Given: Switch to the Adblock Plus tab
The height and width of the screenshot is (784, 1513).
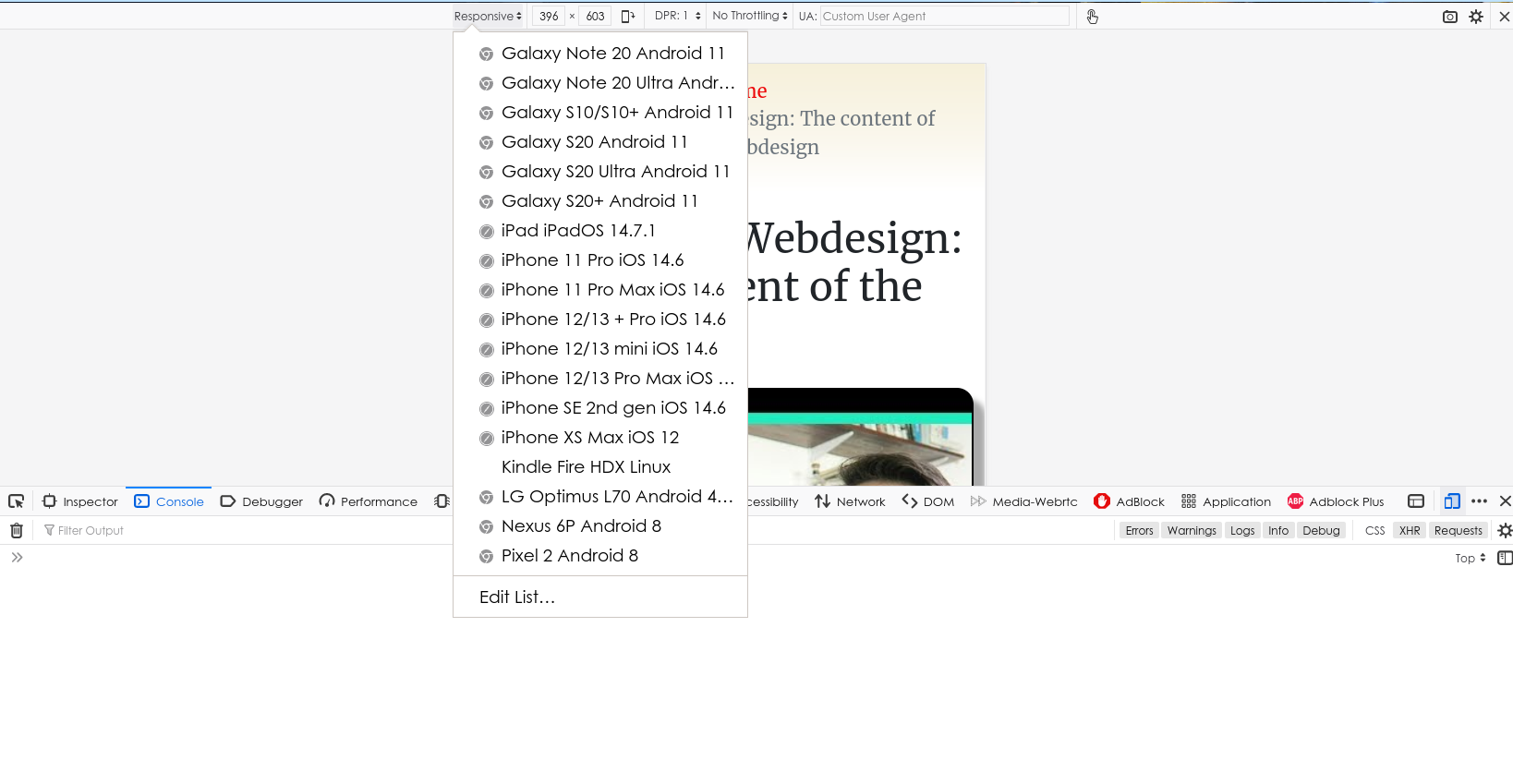Looking at the screenshot, I should (x=1336, y=501).
